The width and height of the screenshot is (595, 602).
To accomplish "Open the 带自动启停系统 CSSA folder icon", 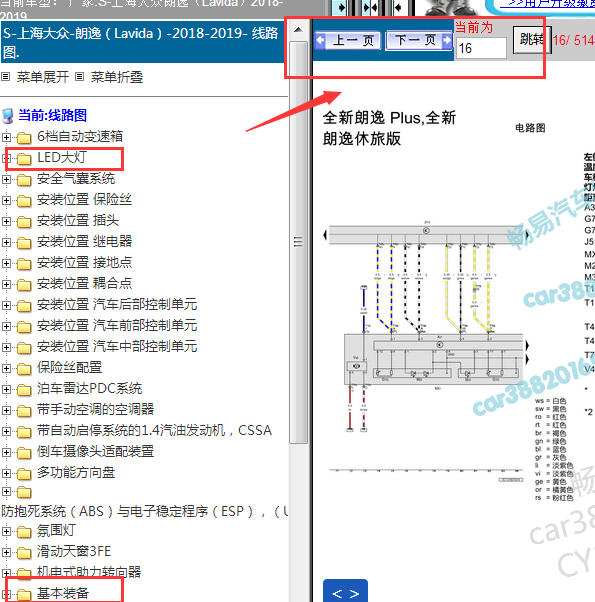I will [x=24, y=432].
